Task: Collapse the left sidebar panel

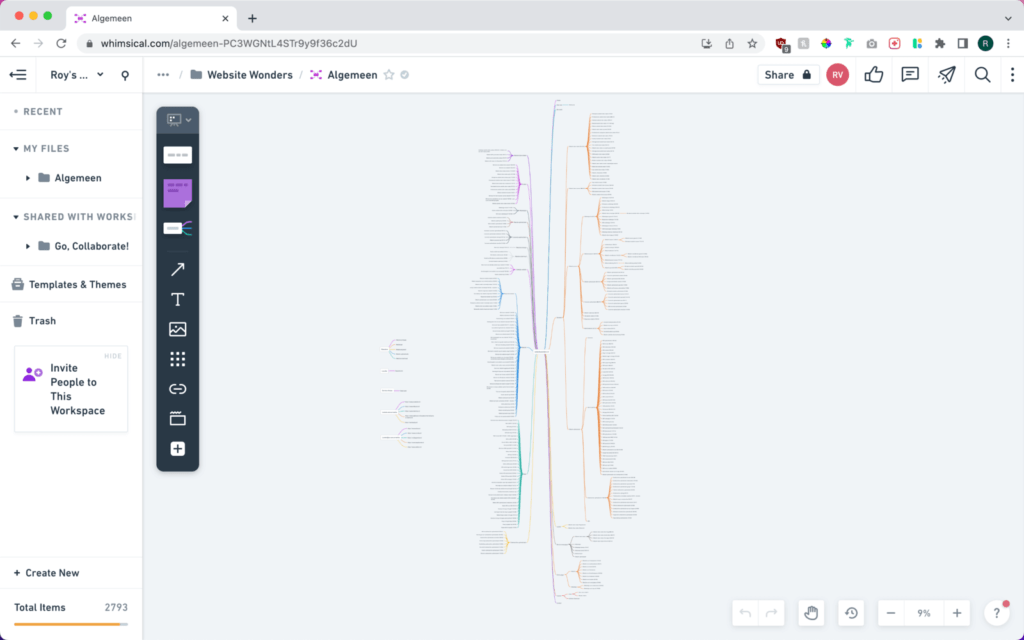Action: pyautogui.click(x=18, y=75)
